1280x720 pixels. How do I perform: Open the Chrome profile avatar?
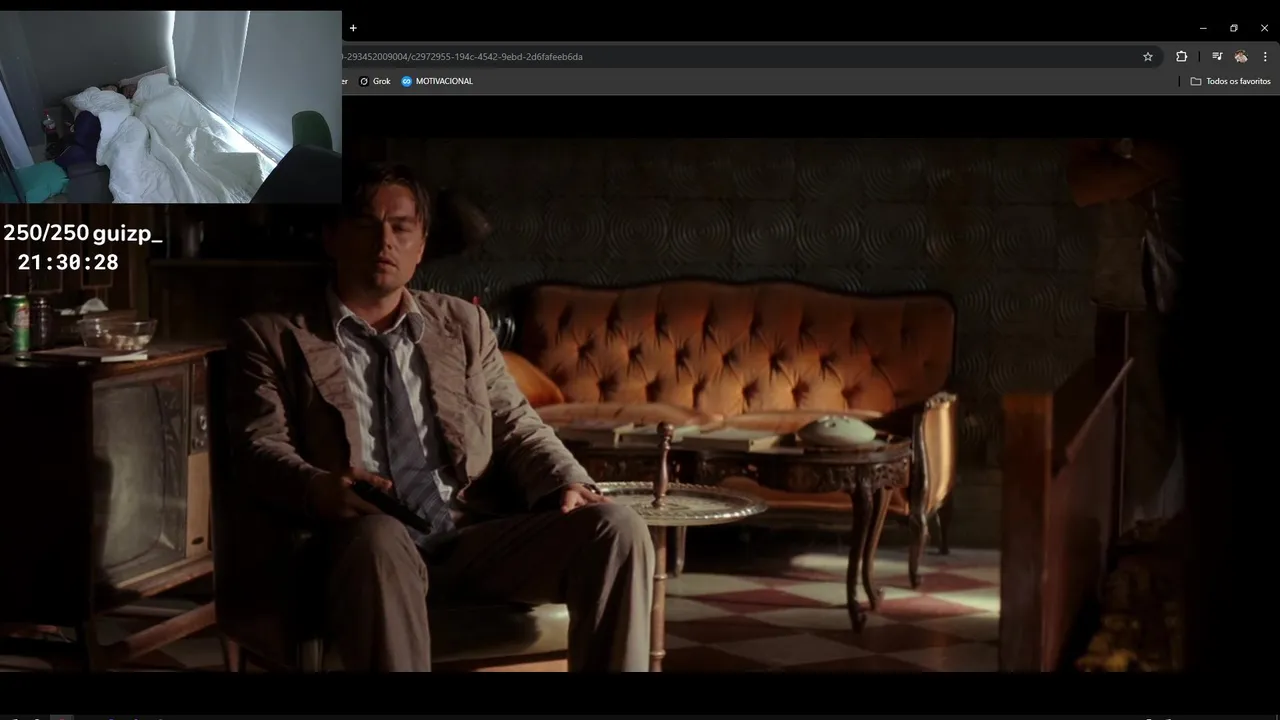click(x=1241, y=57)
